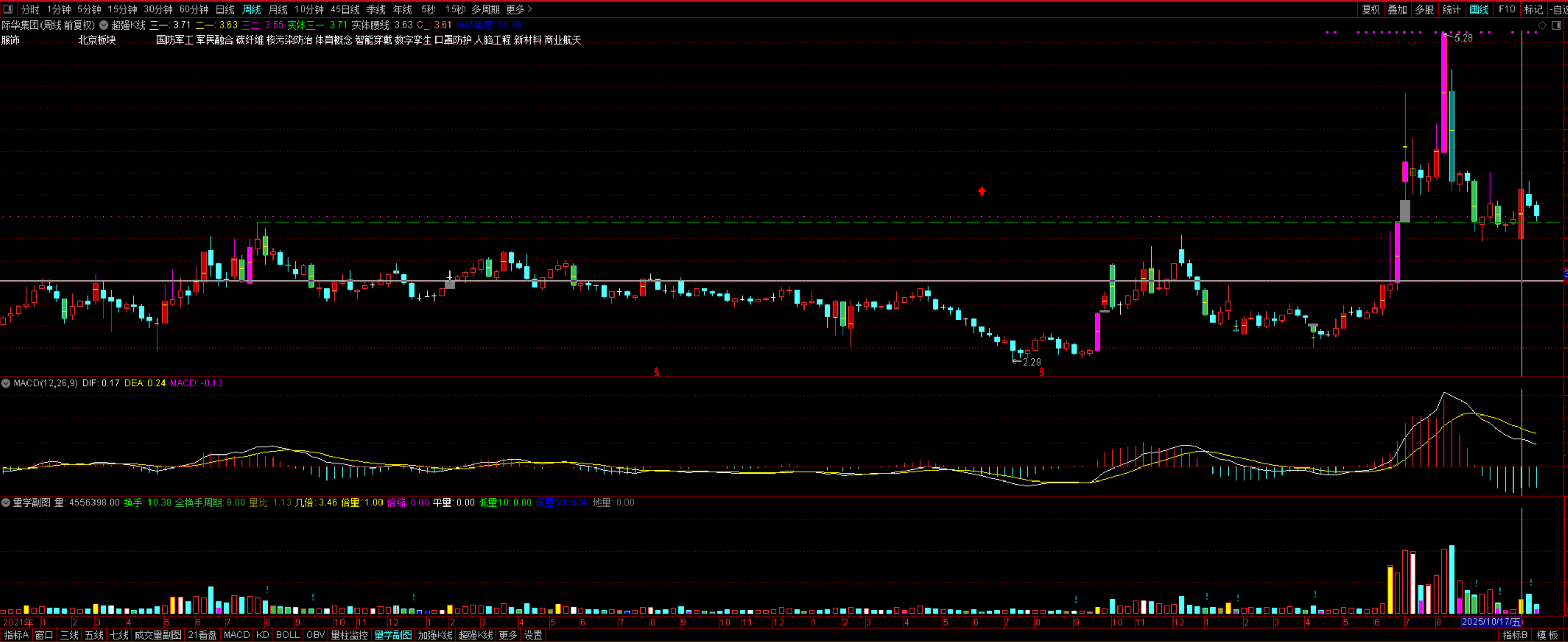Click the red up arrow marker on chart
Screen dimensions: 1568x642
pos(982,191)
